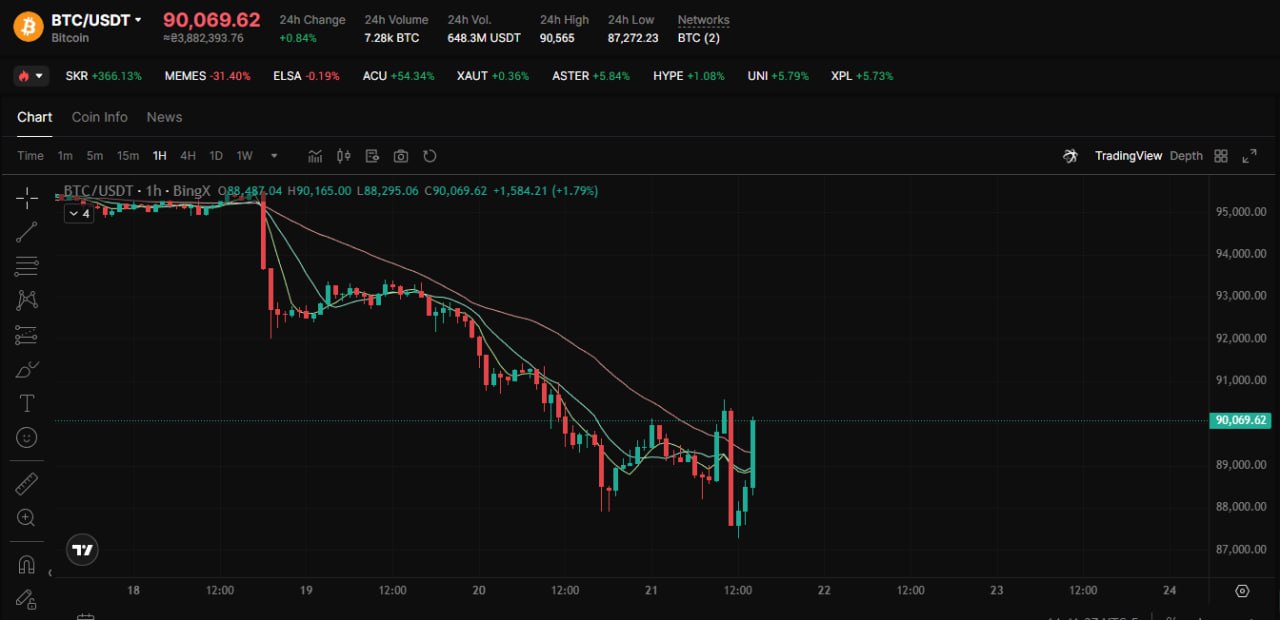Click the current price label 90,069.62 on axis
The height and width of the screenshot is (620, 1280).
tap(1239, 421)
